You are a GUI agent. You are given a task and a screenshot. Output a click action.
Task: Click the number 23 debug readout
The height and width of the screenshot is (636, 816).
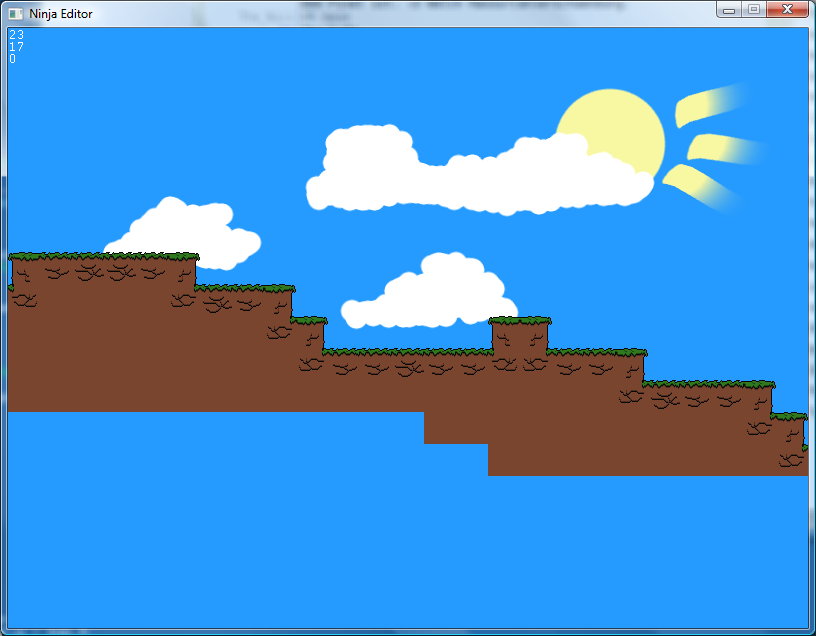coord(16,35)
